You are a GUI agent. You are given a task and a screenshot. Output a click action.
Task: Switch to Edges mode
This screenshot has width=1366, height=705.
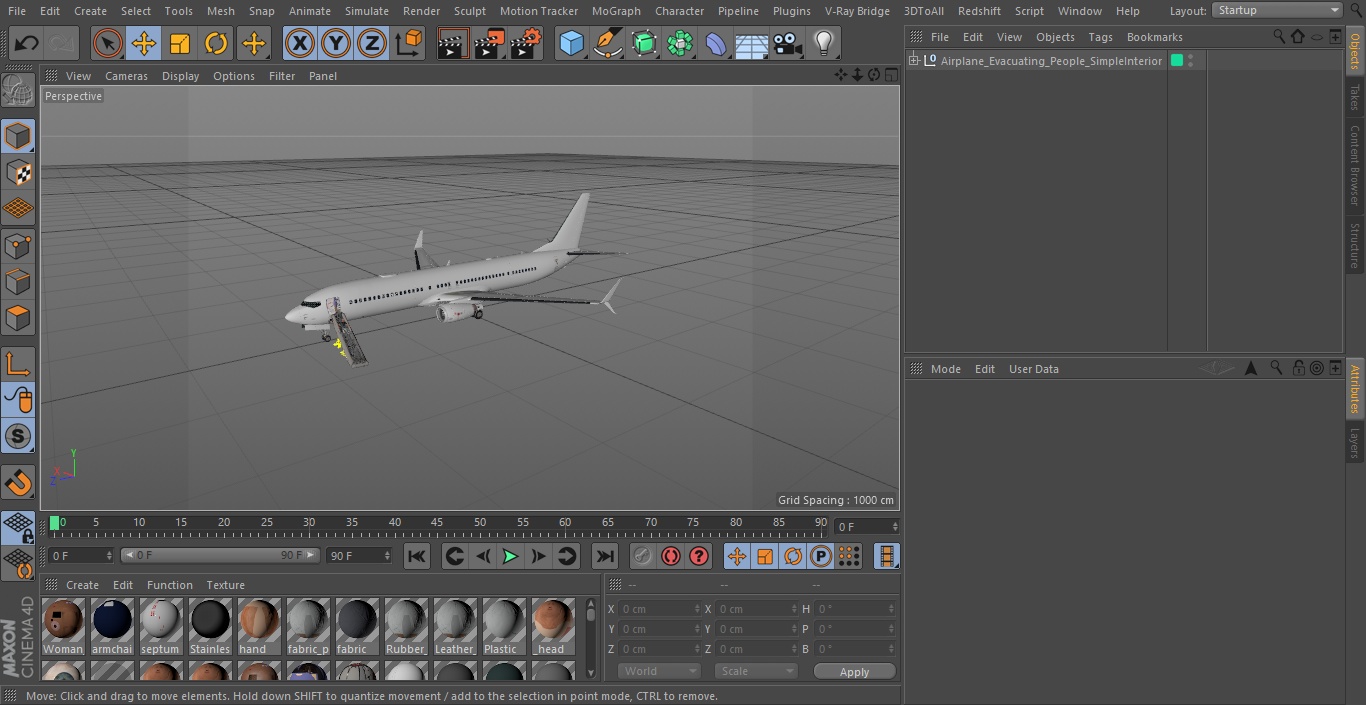[x=18, y=281]
